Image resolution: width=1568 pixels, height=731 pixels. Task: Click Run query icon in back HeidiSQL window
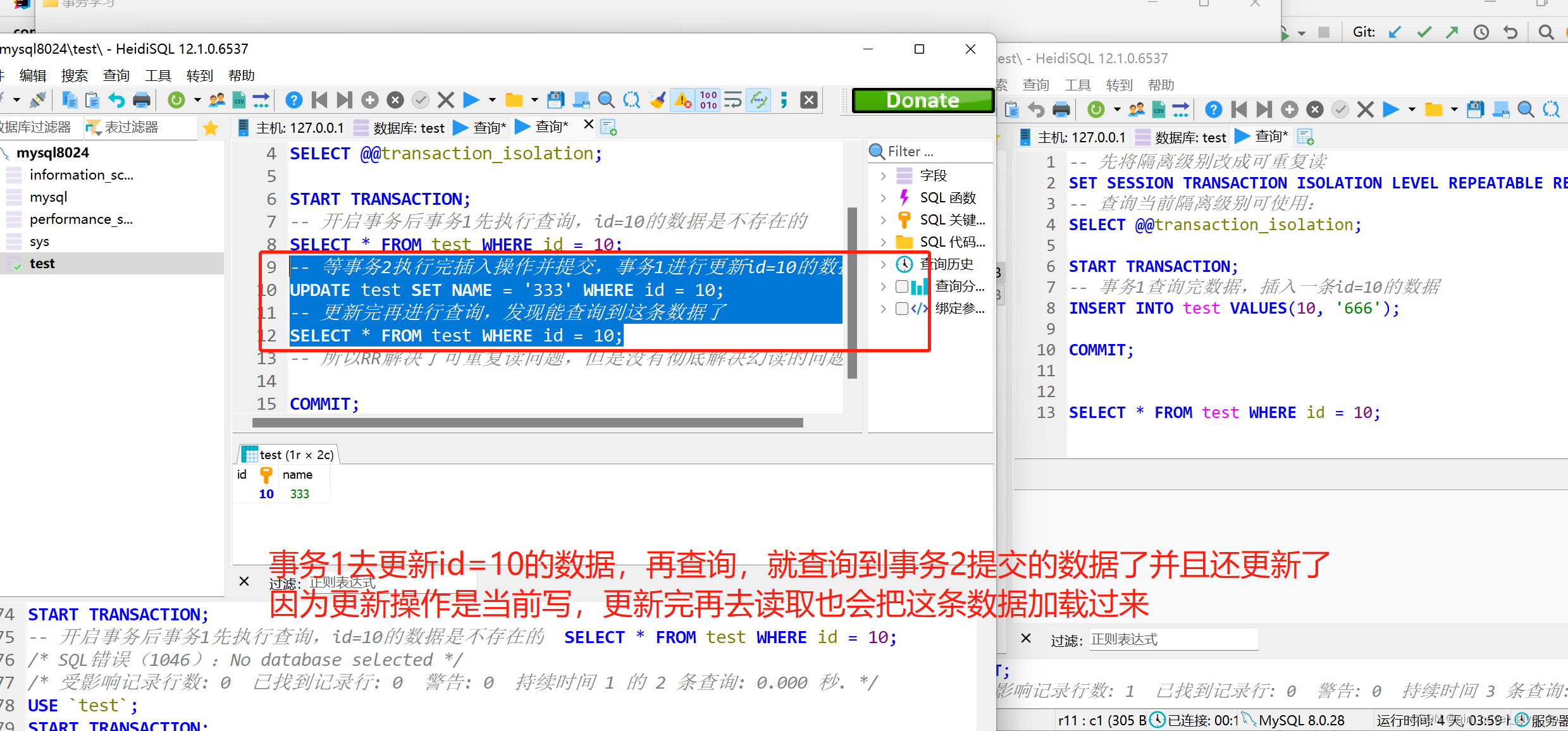coord(1390,109)
